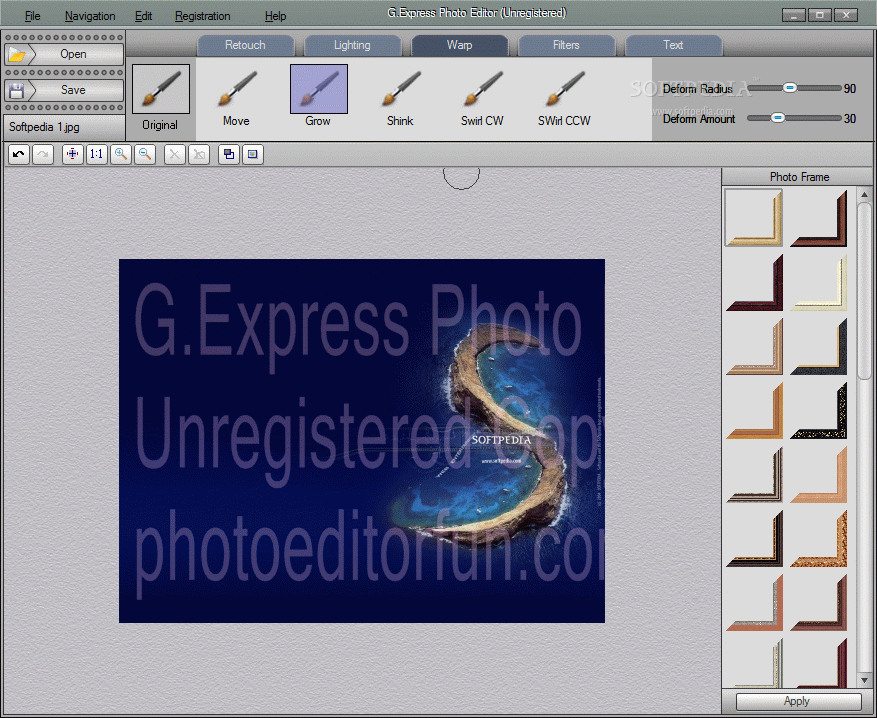Click the greyed X cancel icon
This screenshot has width=877, height=718.
tap(175, 154)
